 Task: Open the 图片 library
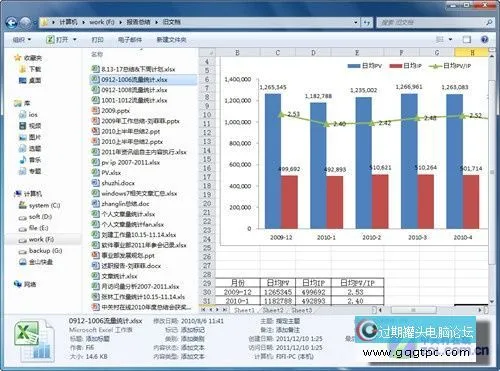pyautogui.click(x=30, y=137)
